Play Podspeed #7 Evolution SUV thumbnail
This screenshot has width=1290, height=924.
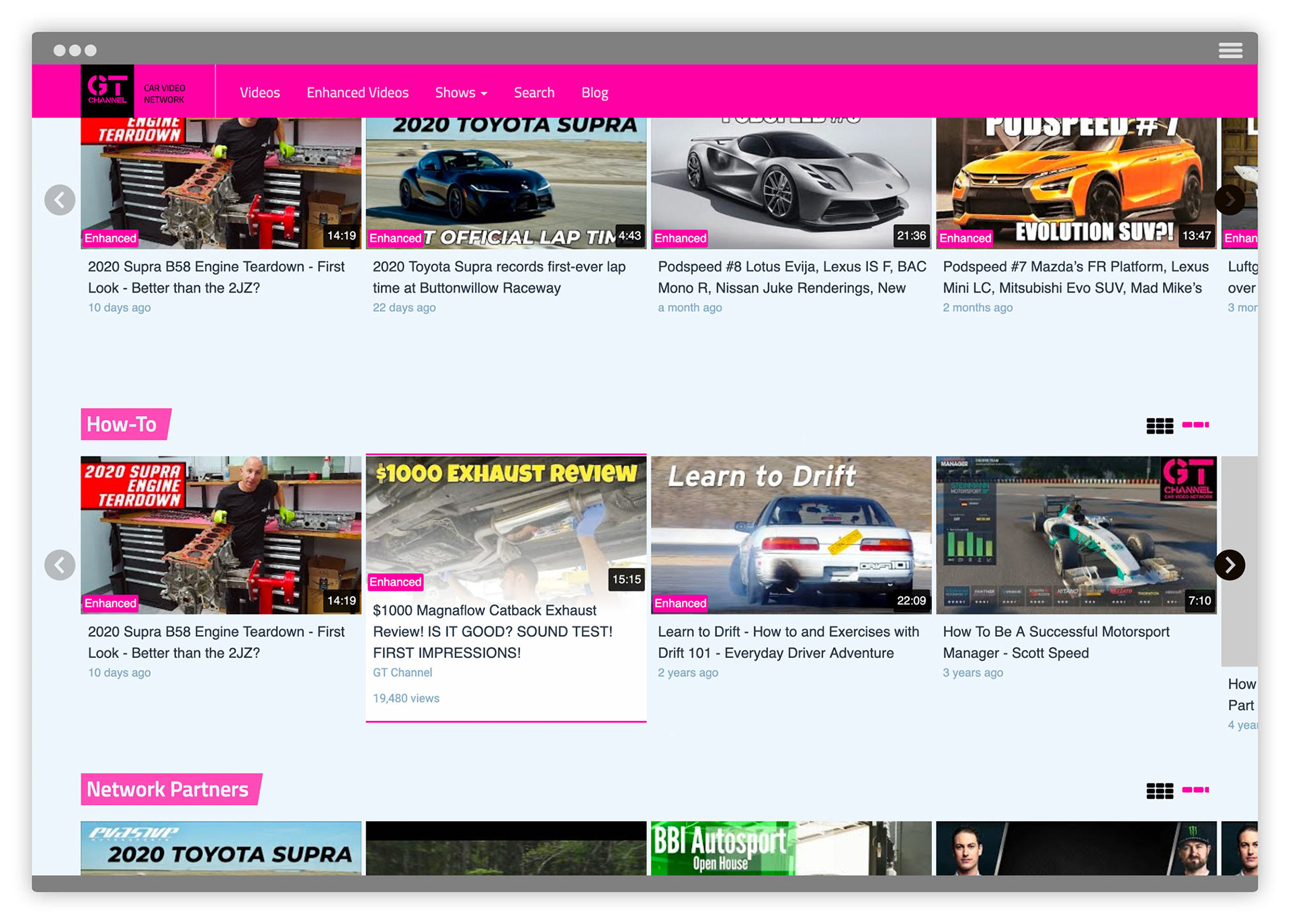(1076, 183)
